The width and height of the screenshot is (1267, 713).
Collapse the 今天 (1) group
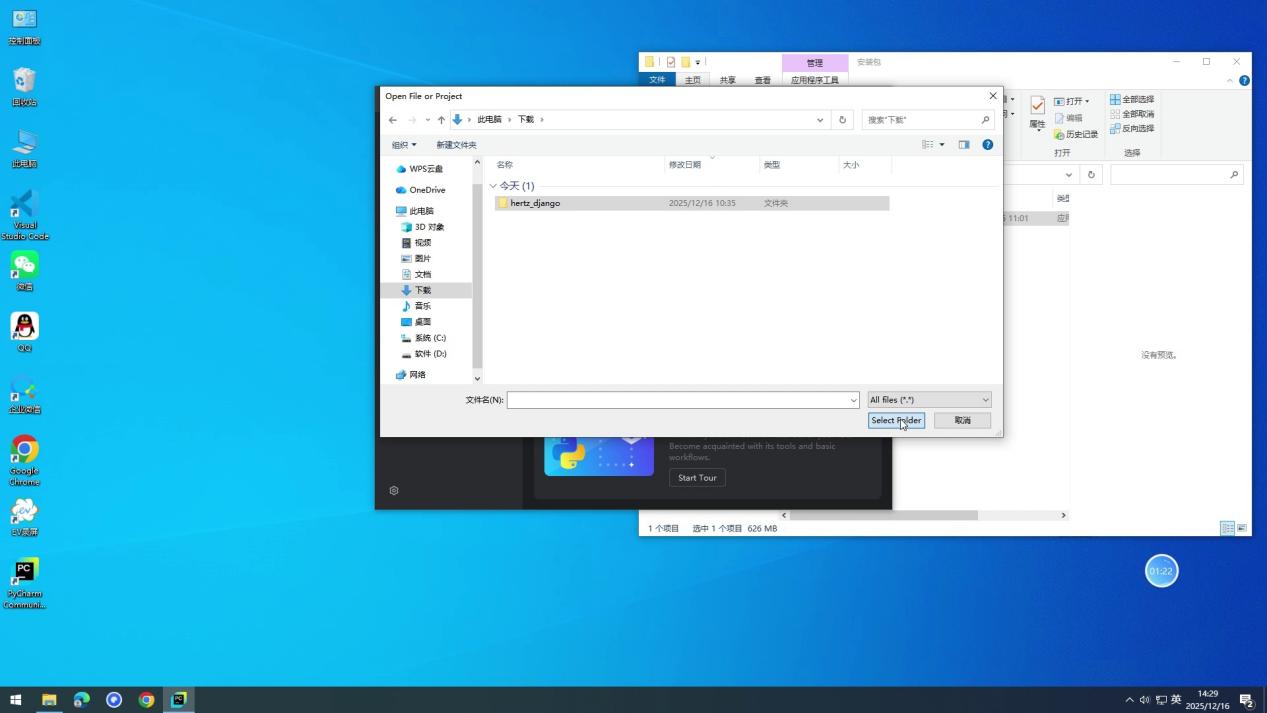pyautogui.click(x=492, y=185)
